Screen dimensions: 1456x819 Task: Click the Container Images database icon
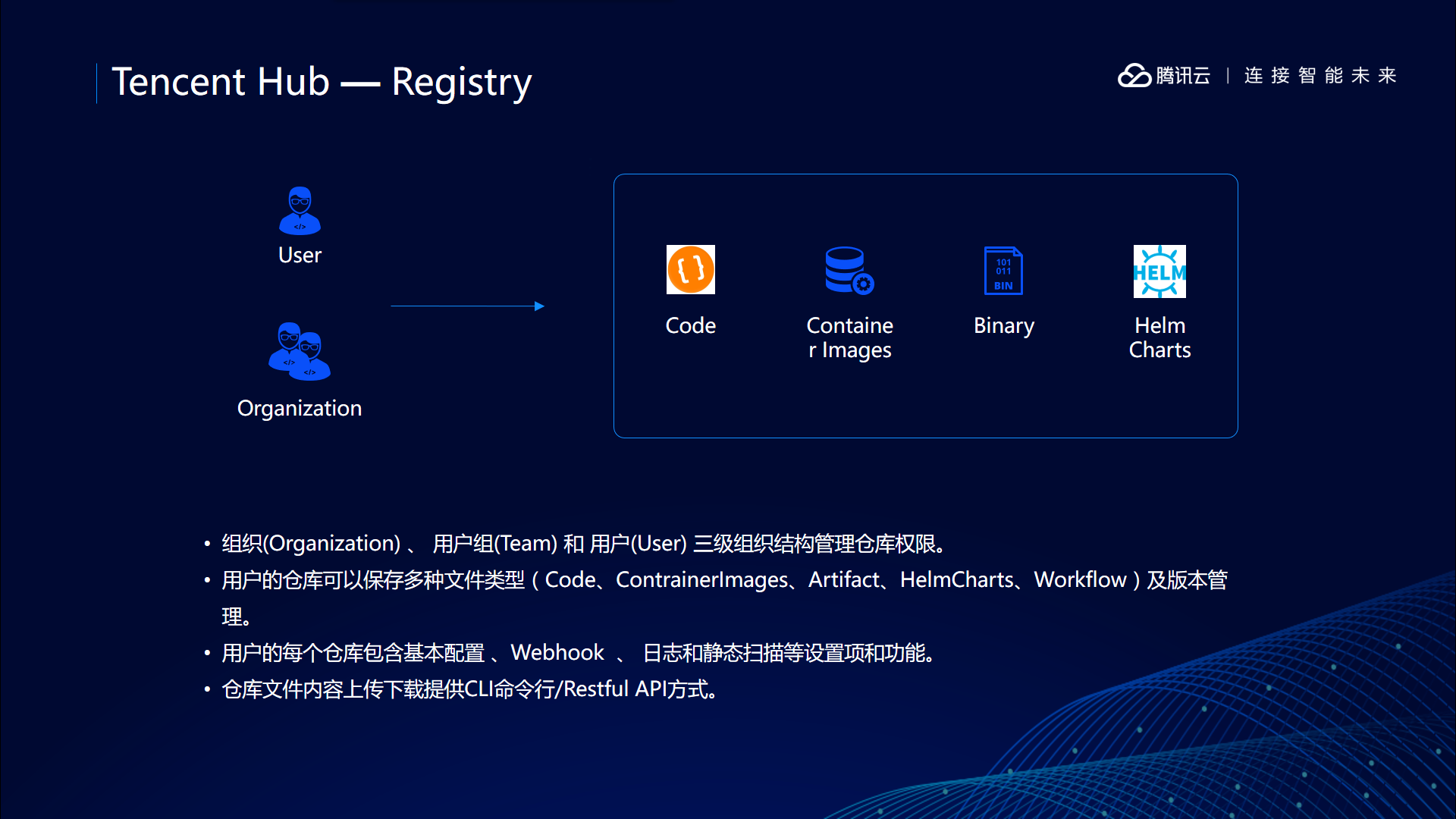point(849,271)
